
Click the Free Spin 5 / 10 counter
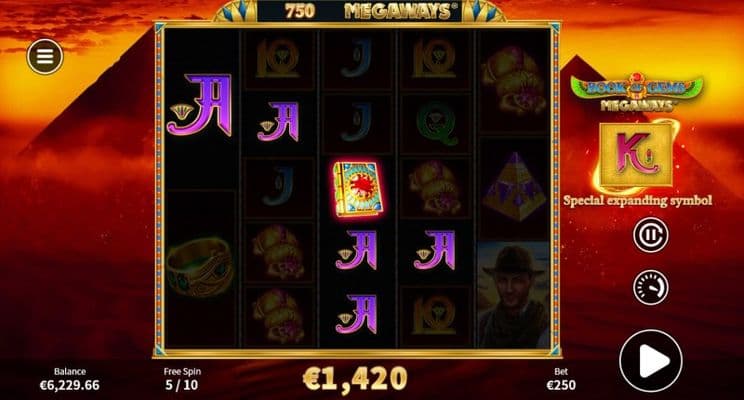coord(182,379)
